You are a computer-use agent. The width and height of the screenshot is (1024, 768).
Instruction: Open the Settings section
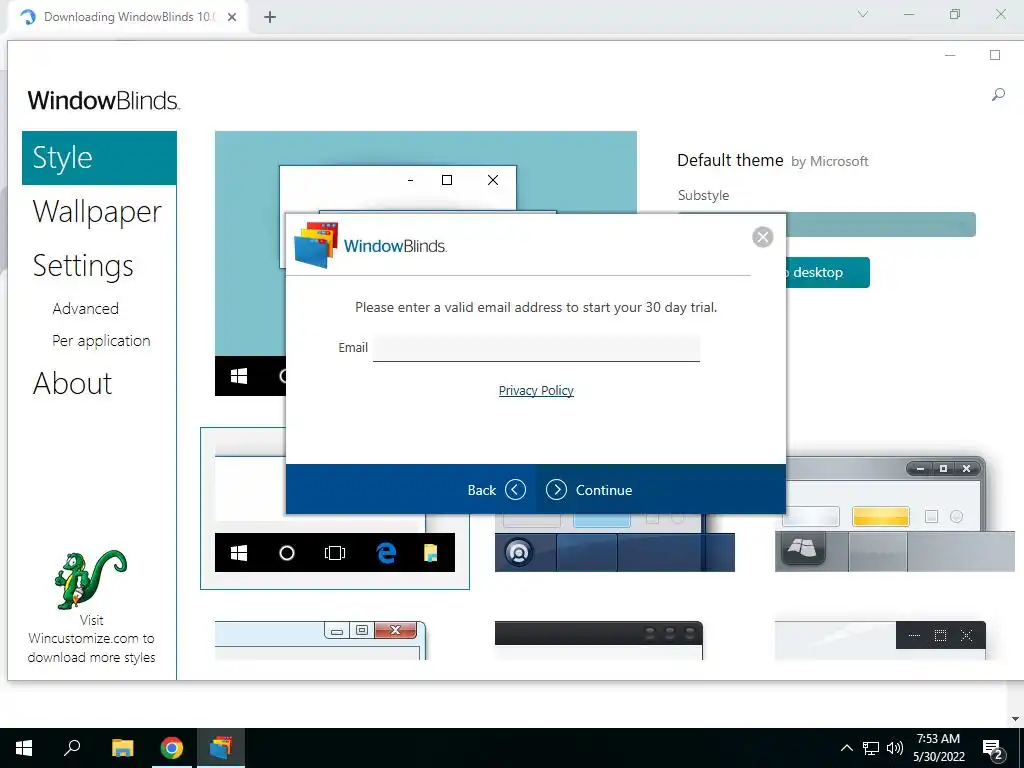pos(83,266)
